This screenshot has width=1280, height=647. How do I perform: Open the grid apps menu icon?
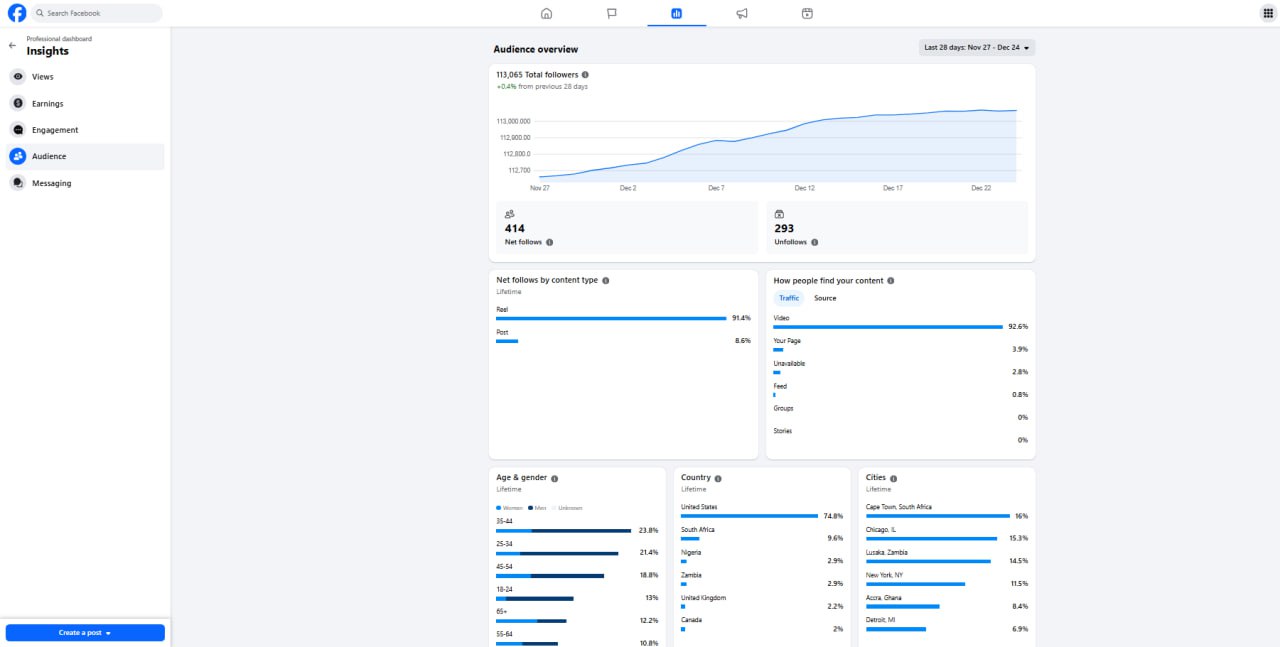[1268, 13]
